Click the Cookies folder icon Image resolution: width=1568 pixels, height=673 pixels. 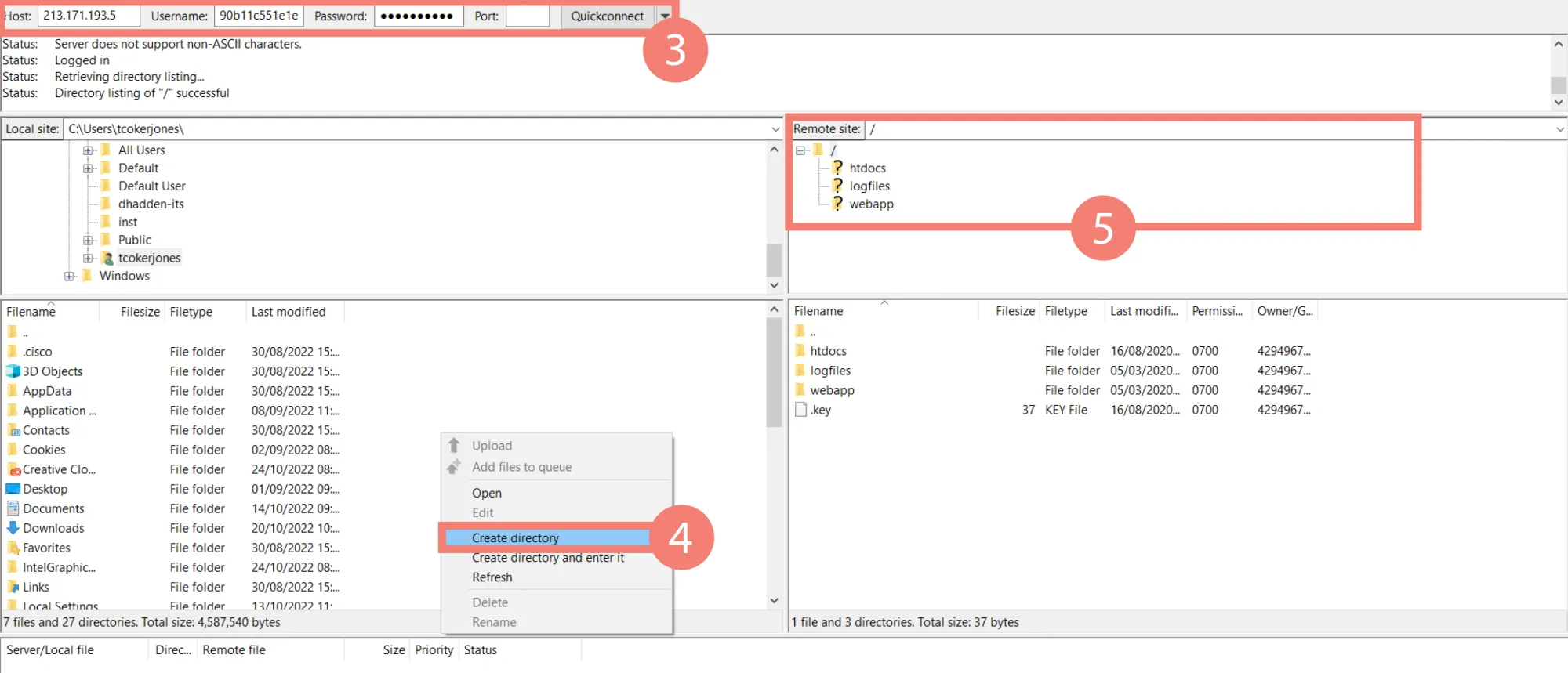click(13, 449)
